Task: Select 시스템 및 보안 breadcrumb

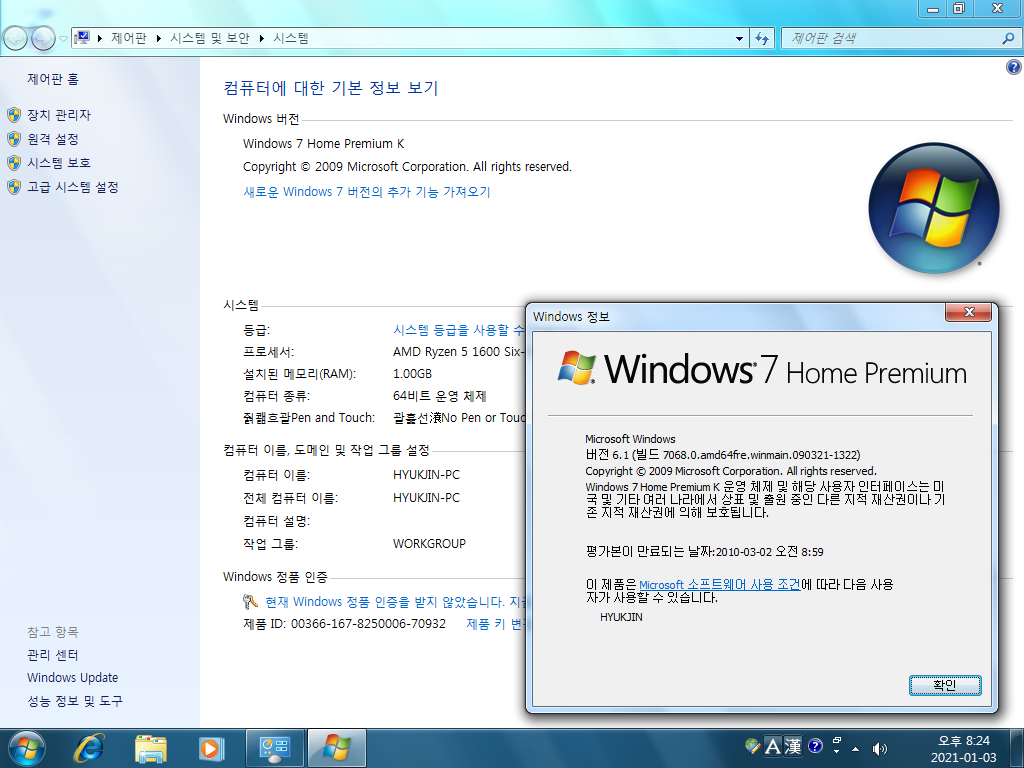Action: coord(210,38)
